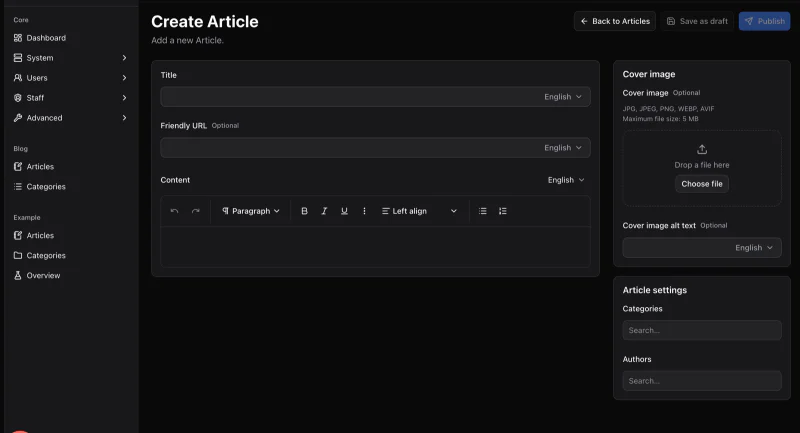Click the Users people icon
The image size is (800, 433).
[18, 78]
